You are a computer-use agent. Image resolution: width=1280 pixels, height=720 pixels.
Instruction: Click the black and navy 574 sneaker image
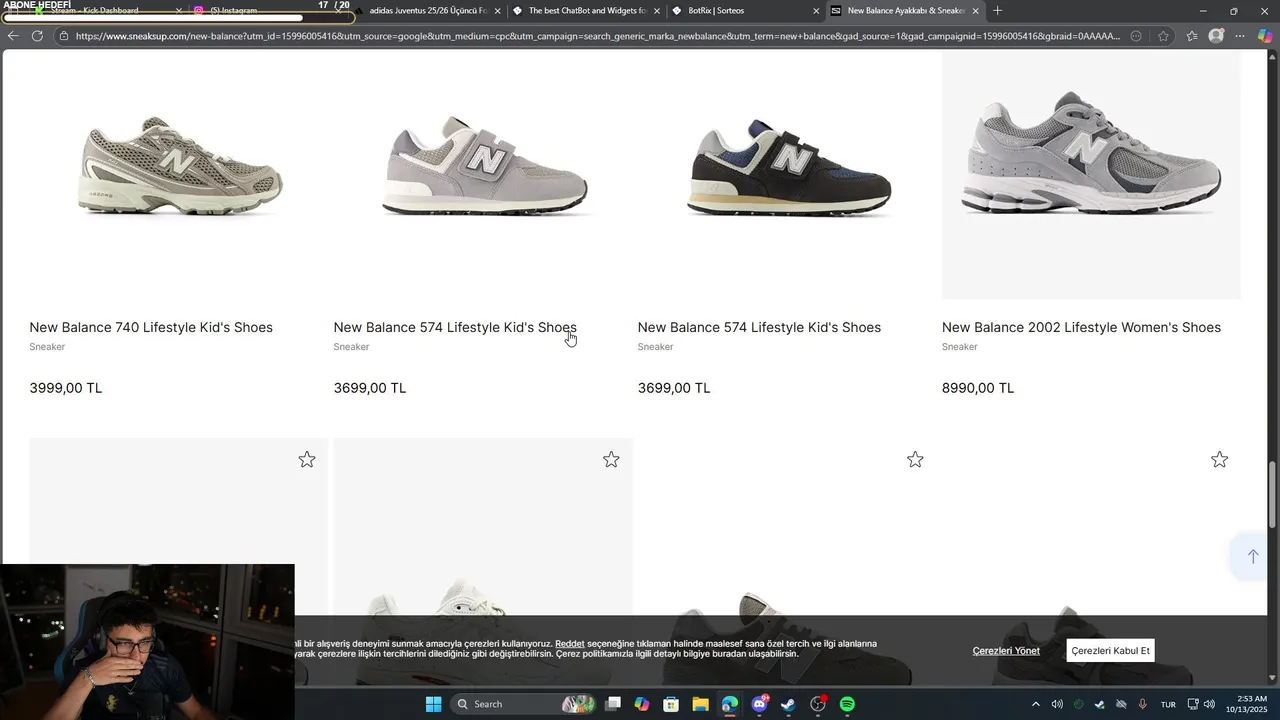788,166
